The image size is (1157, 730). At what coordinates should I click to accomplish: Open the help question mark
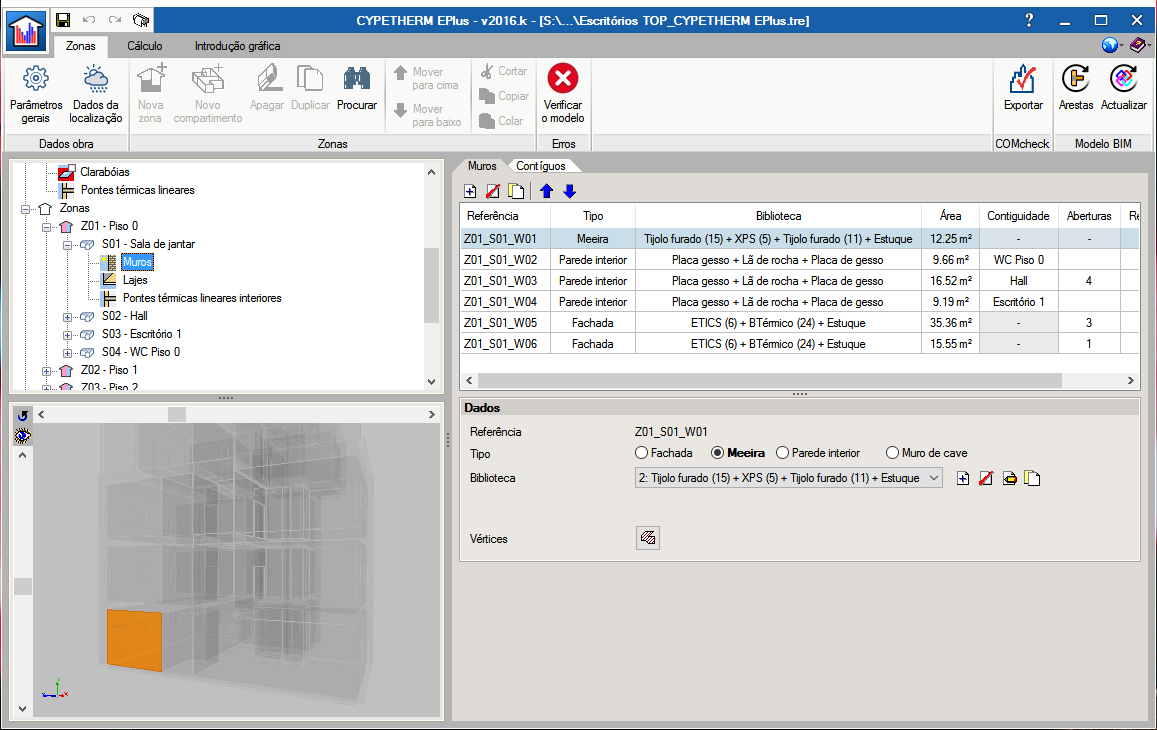pos(1029,20)
